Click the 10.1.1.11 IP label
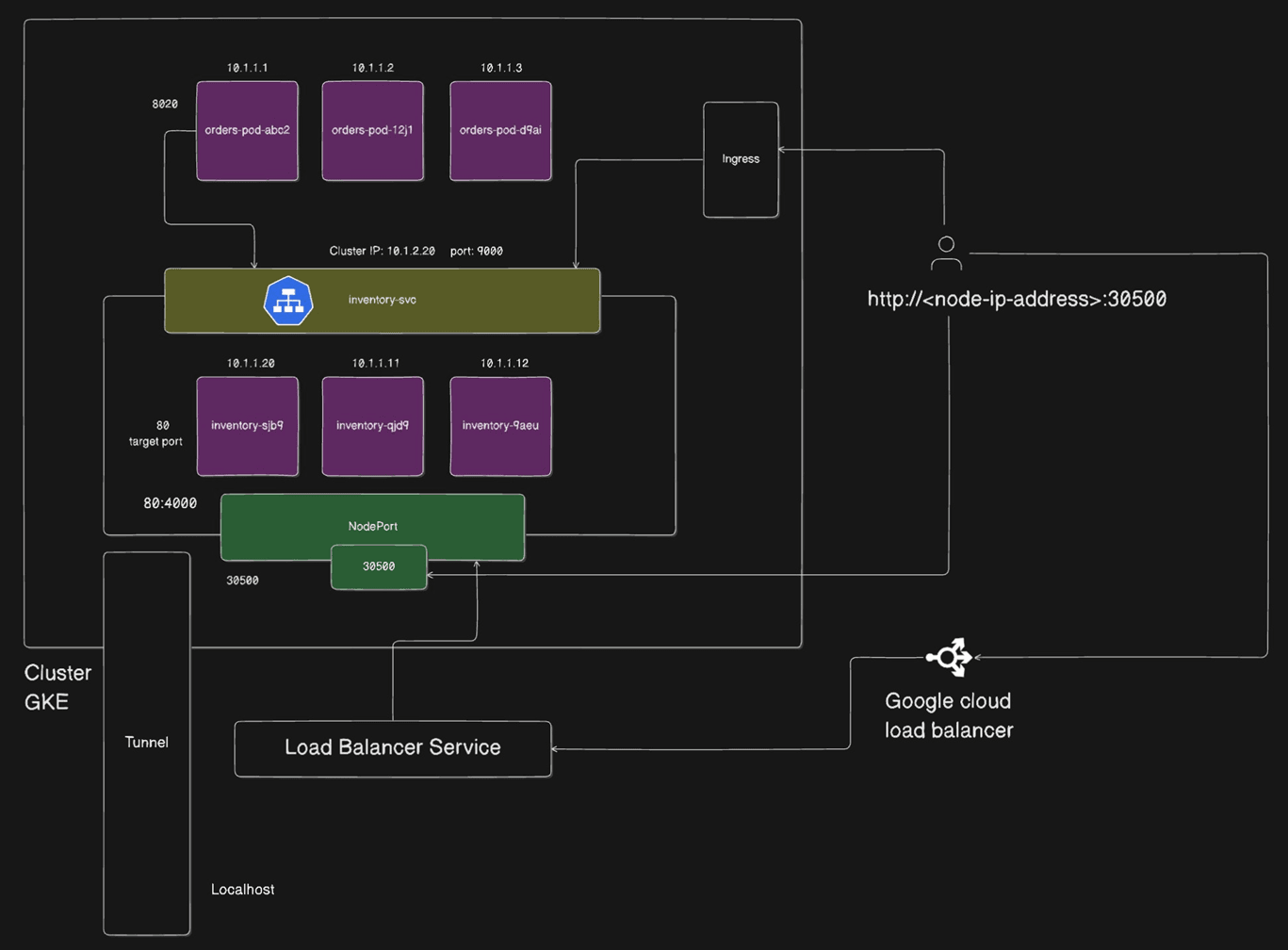 pos(375,363)
